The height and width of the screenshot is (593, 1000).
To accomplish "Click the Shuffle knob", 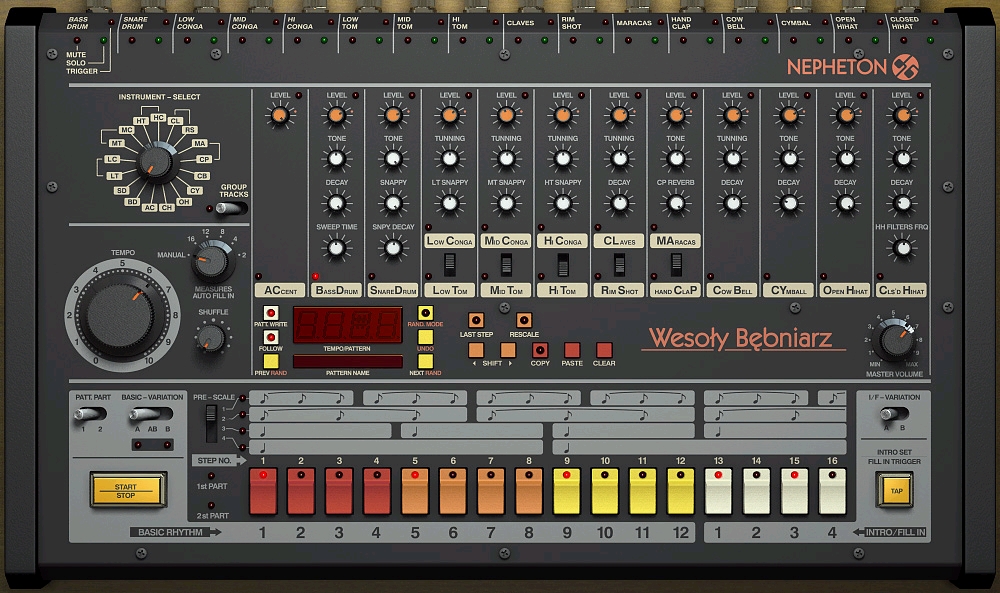I will point(210,339).
